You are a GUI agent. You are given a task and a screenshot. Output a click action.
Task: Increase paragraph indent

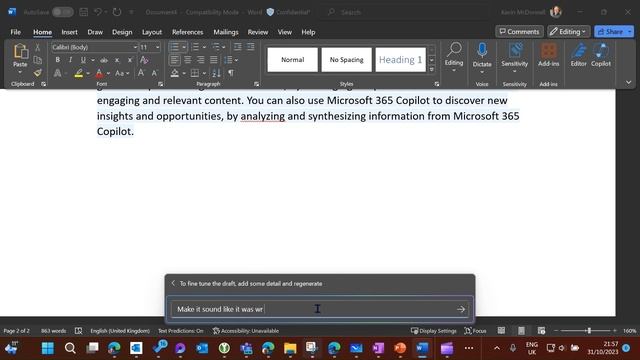(251, 47)
